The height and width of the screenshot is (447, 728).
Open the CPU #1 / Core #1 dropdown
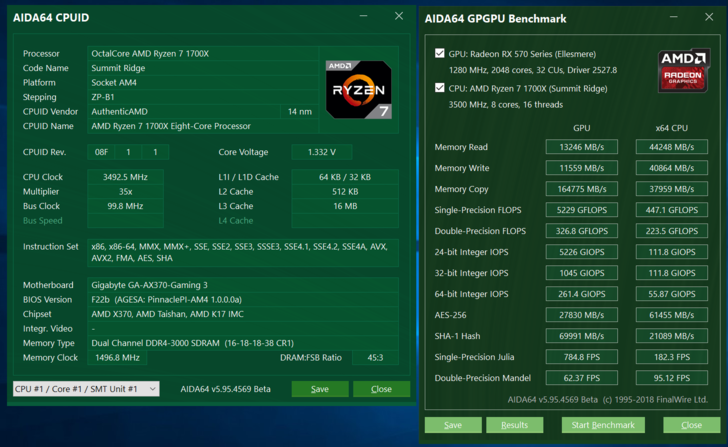[86, 389]
